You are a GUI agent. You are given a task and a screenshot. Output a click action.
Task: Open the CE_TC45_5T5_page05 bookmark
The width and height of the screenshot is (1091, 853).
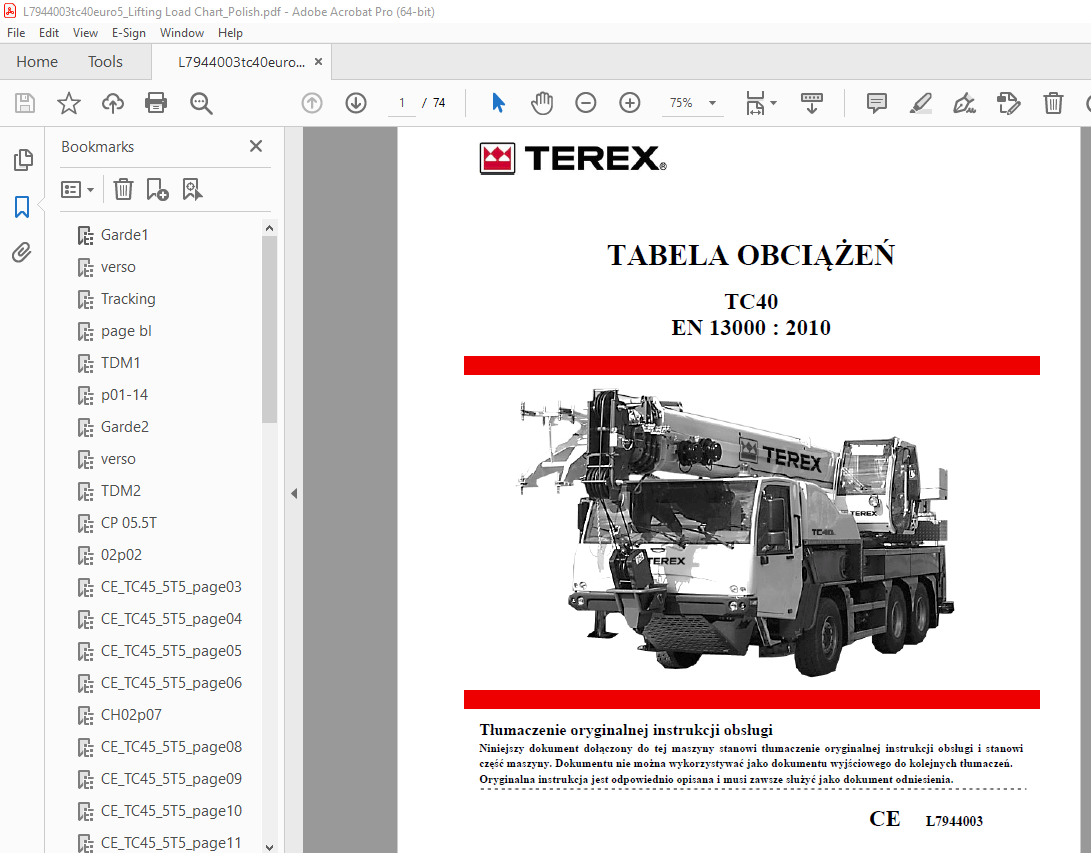point(171,651)
